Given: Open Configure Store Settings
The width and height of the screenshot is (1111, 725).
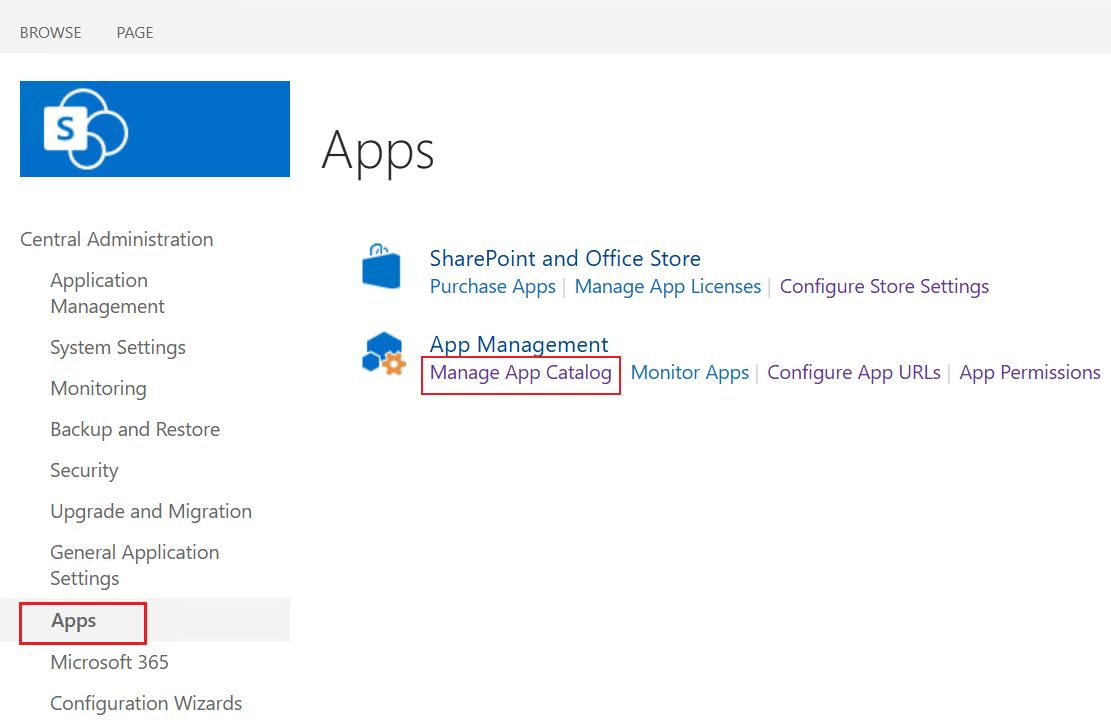Looking at the screenshot, I should (884, 286).
